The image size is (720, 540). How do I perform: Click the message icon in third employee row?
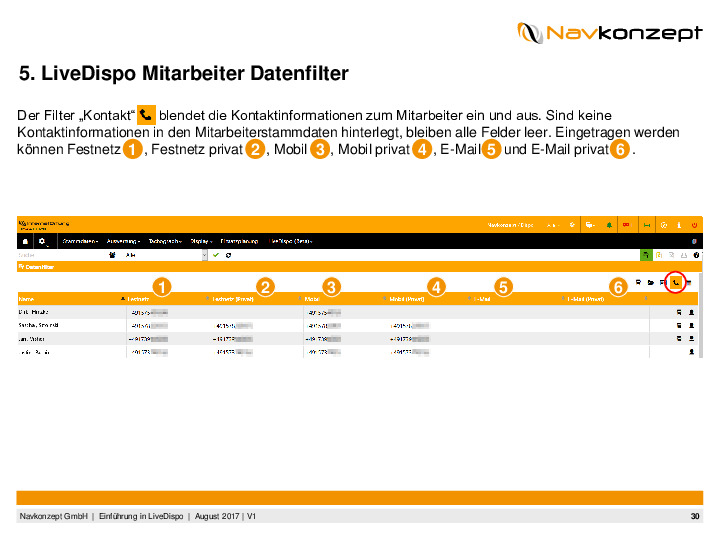[x=679, y=339]
